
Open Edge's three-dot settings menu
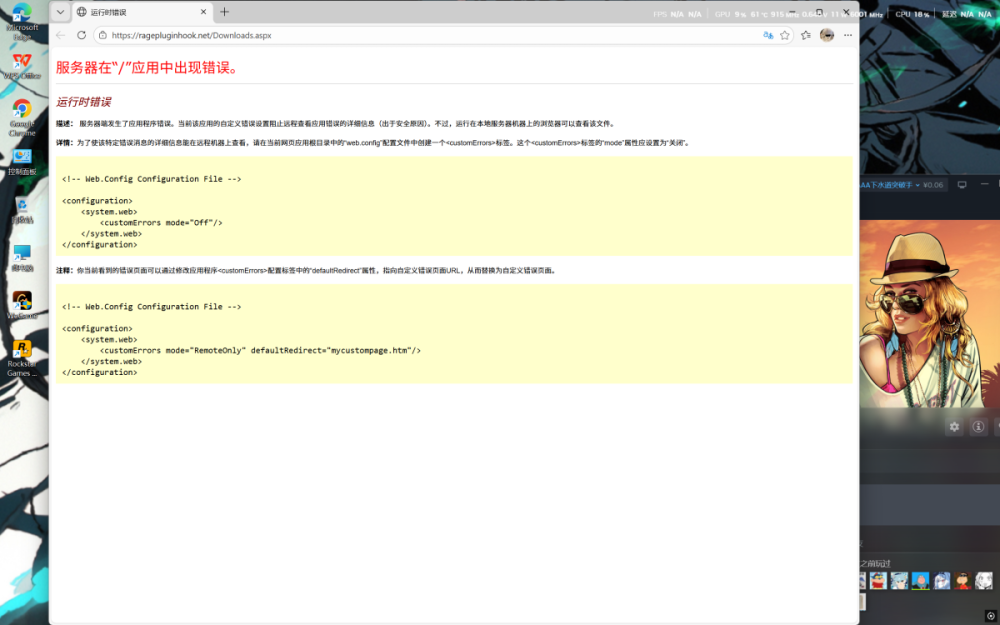[x=848, y=35]
